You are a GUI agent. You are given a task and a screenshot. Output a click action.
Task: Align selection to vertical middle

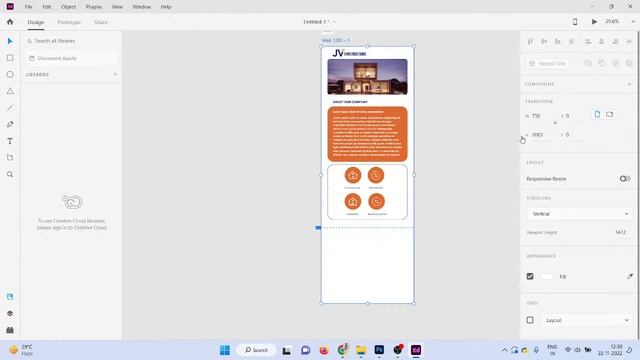pos(544,41)
